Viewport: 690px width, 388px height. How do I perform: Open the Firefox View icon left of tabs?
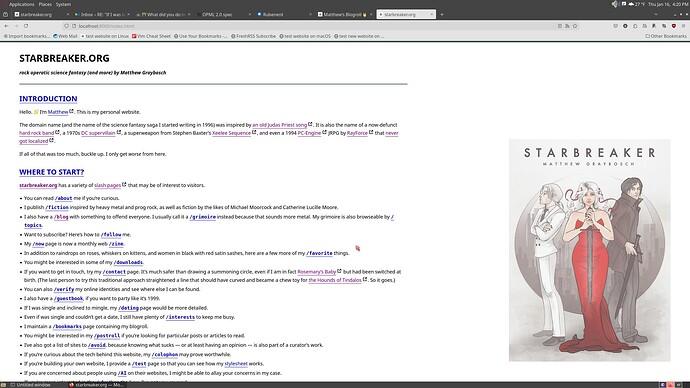[x=5, y=15]
